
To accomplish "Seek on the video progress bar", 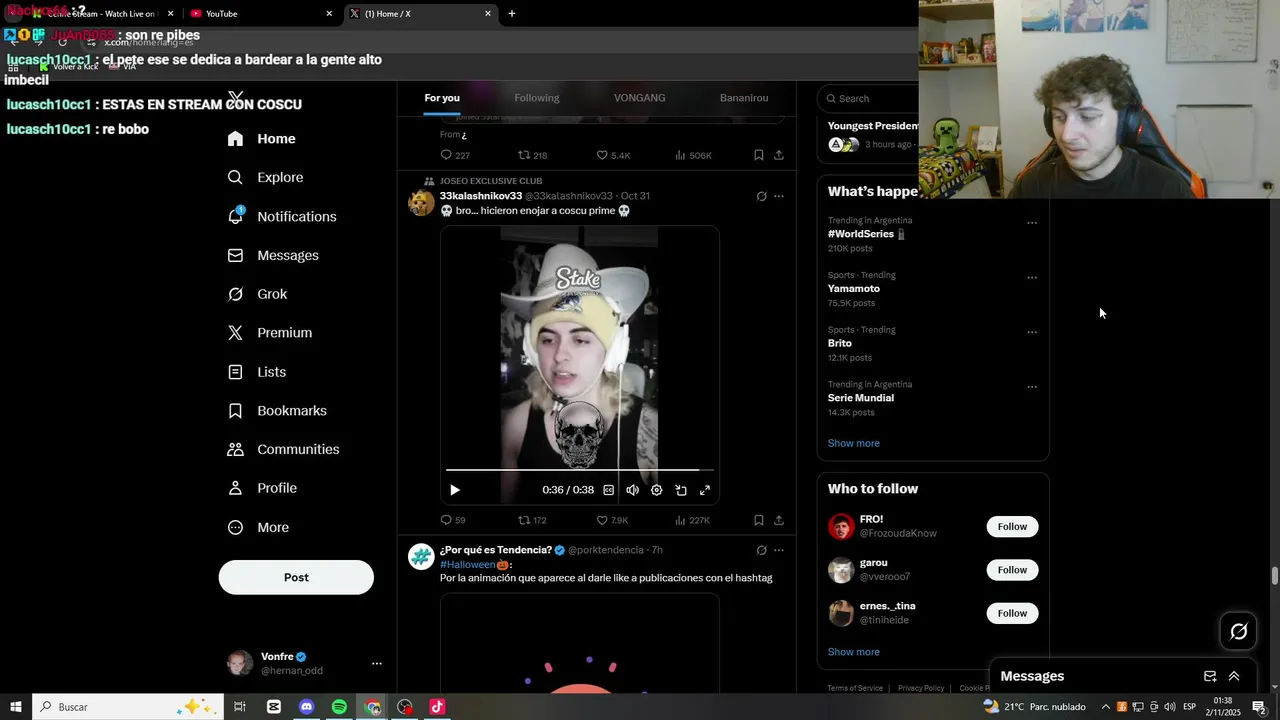I will 580,469.
